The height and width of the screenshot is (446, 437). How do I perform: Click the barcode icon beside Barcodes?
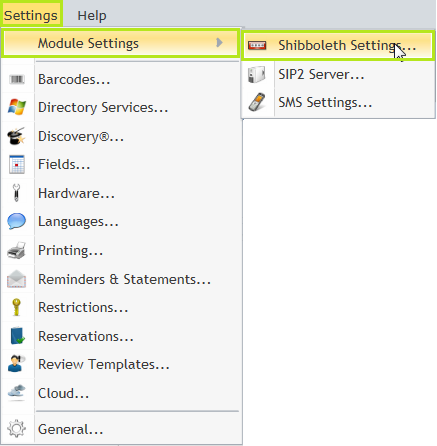[x=17, y=79]
